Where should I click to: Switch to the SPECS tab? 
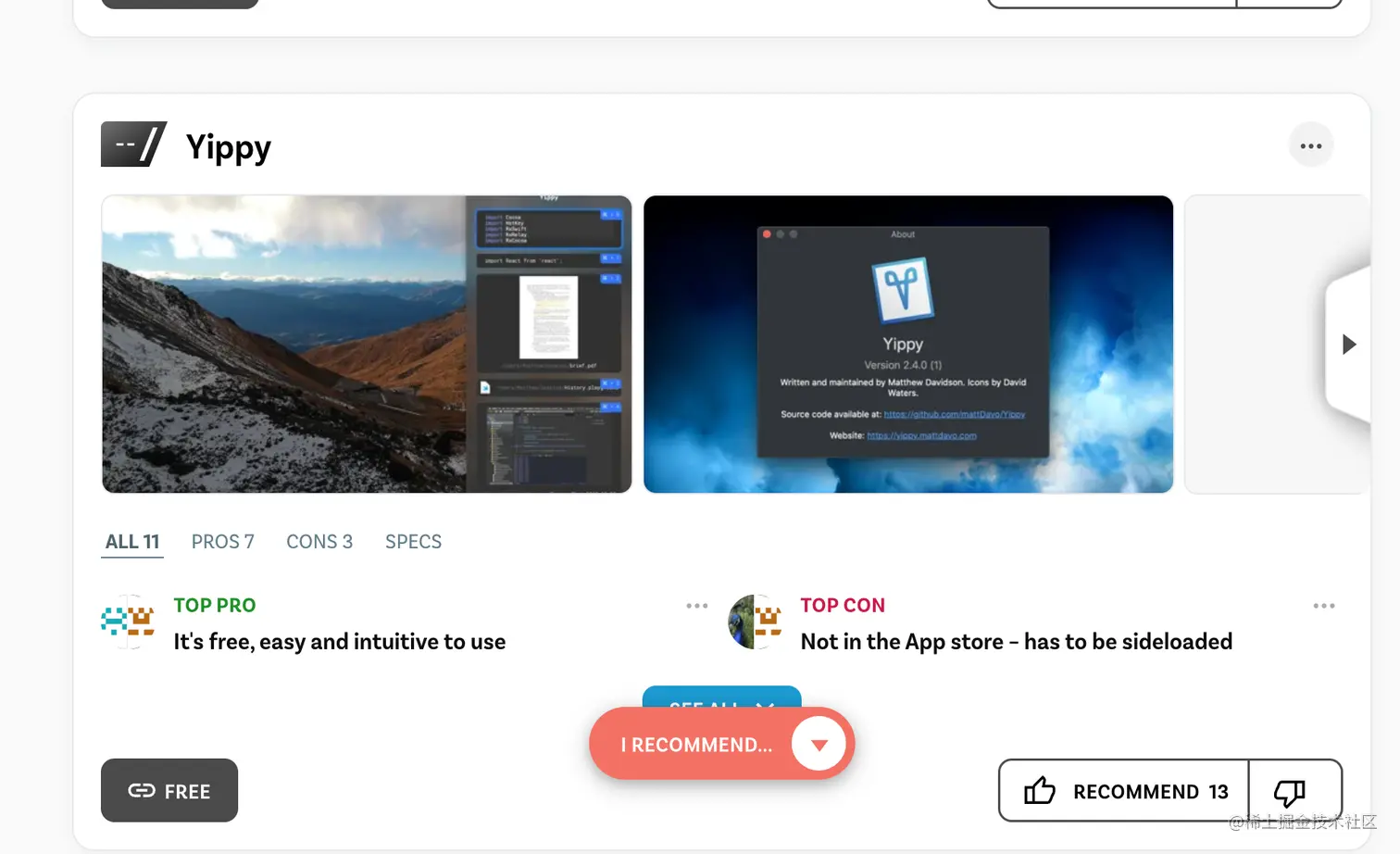tap(413, 542)
